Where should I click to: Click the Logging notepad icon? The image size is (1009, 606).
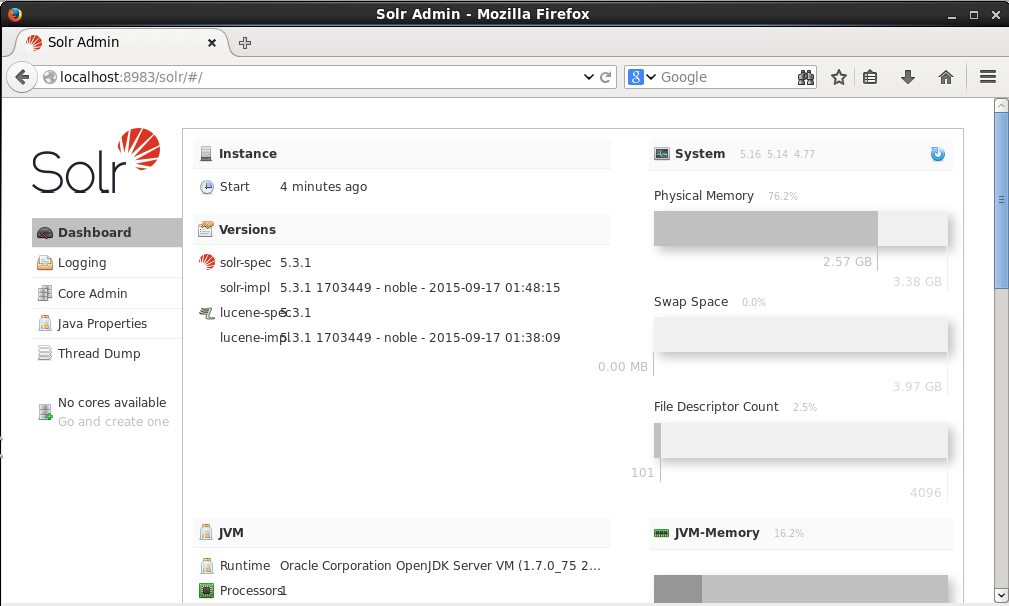click(44, 262)
